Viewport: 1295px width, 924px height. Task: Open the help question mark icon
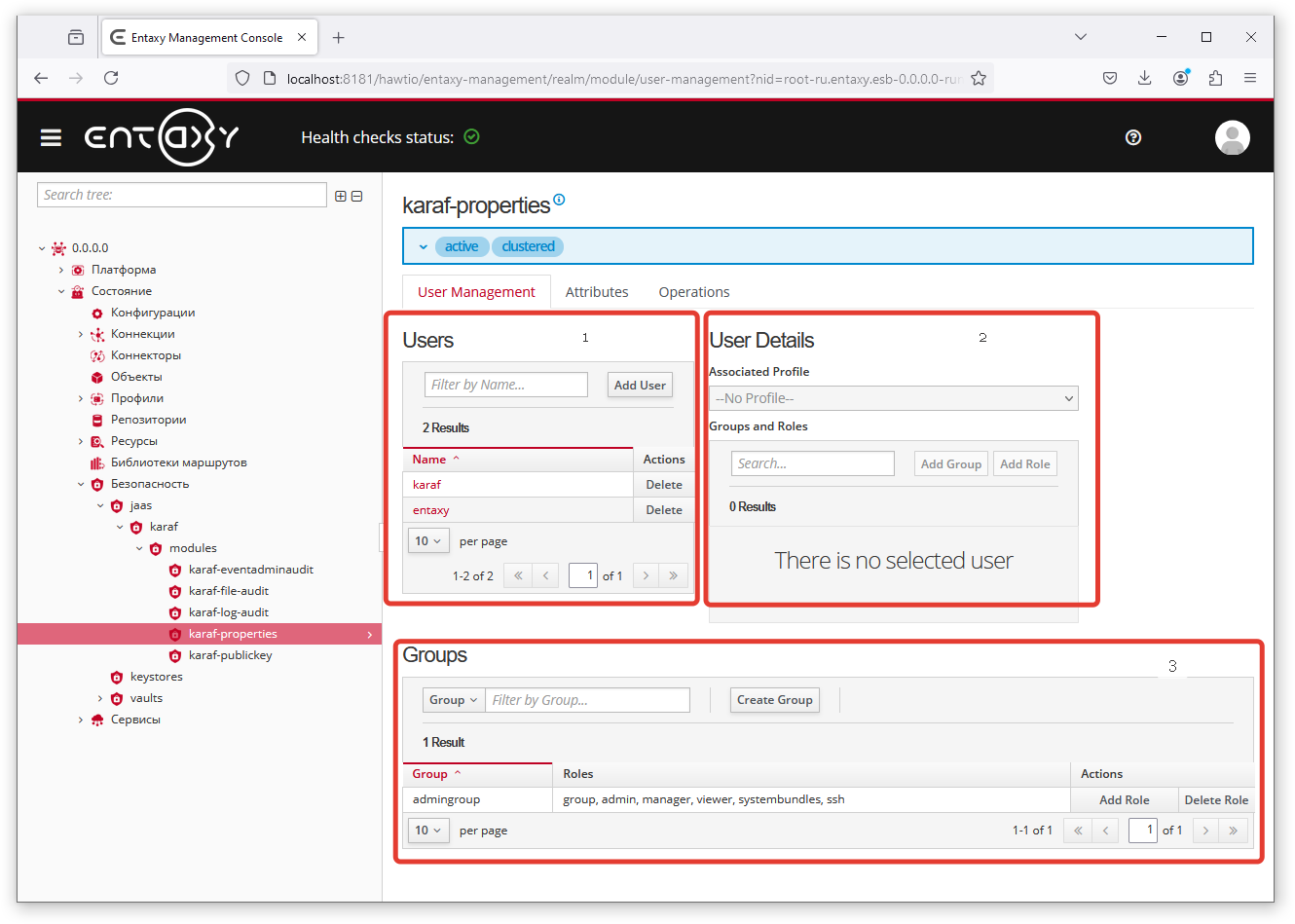point(1133,137)
